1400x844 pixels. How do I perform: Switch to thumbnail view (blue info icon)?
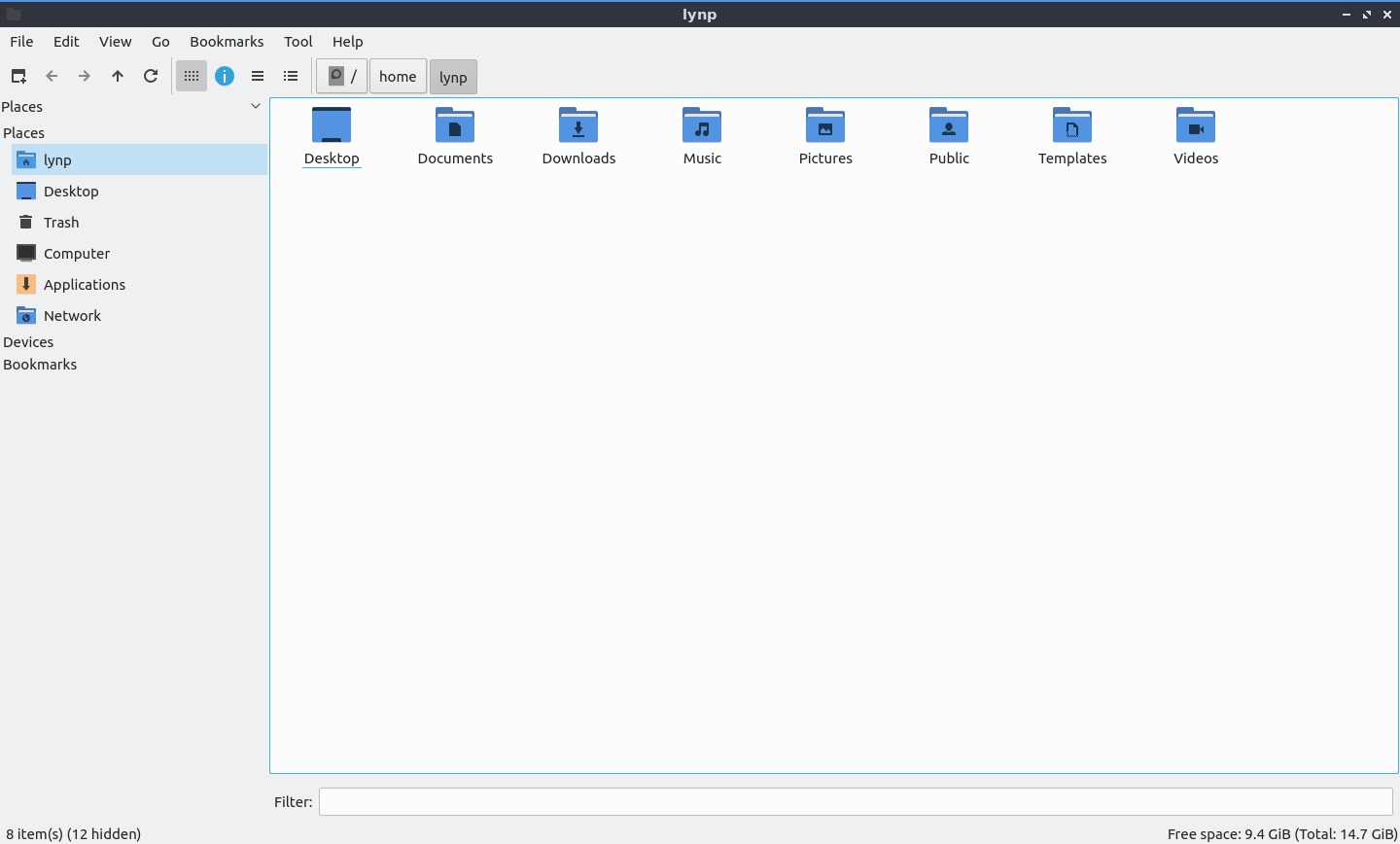coord(225,76)
